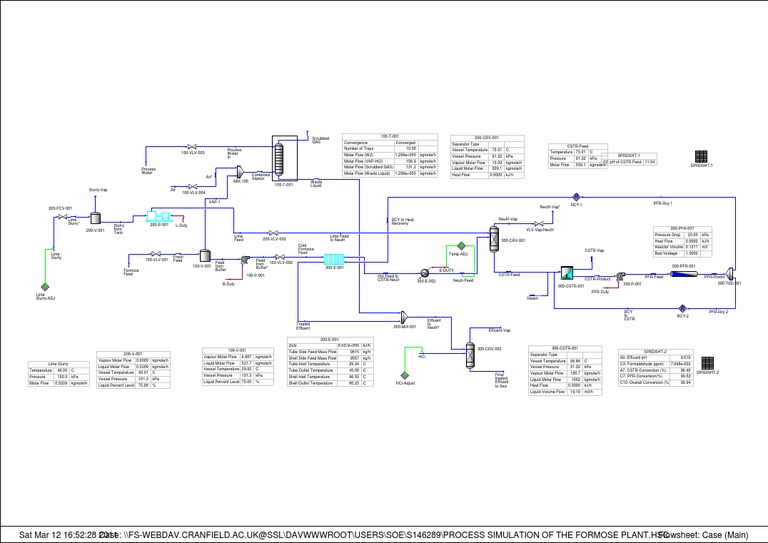This screenshot has width=768, height=543.
Task: Select the 300-PFR-001 plug flow reactor
Action: pyautogui.click(x=684, y=274)
